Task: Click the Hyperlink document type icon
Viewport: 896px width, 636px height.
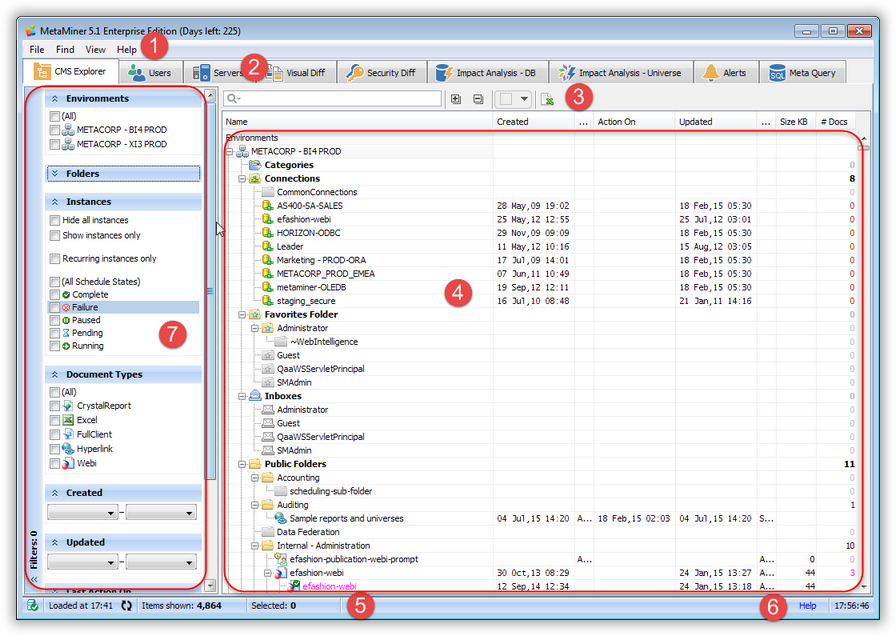Action: (68, 449)
